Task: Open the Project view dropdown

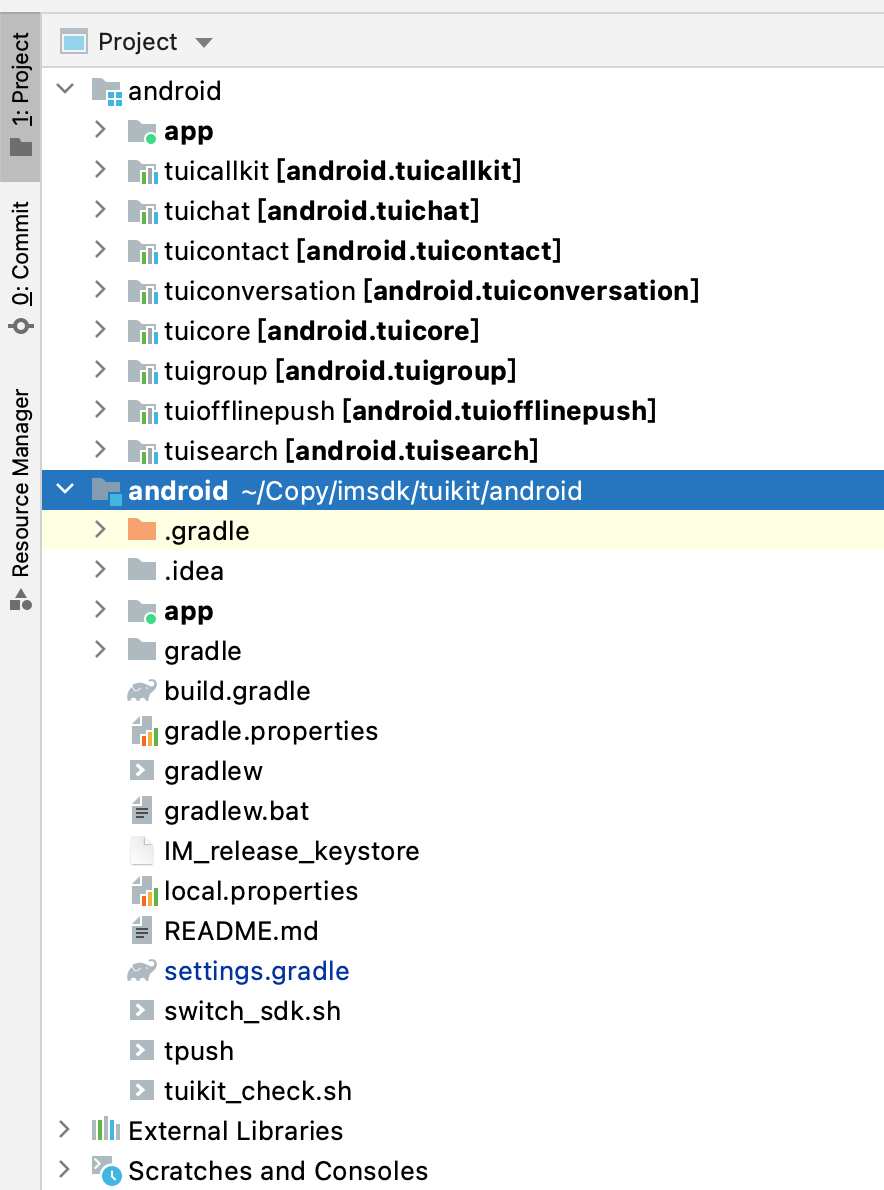Action: coord(203,42)
